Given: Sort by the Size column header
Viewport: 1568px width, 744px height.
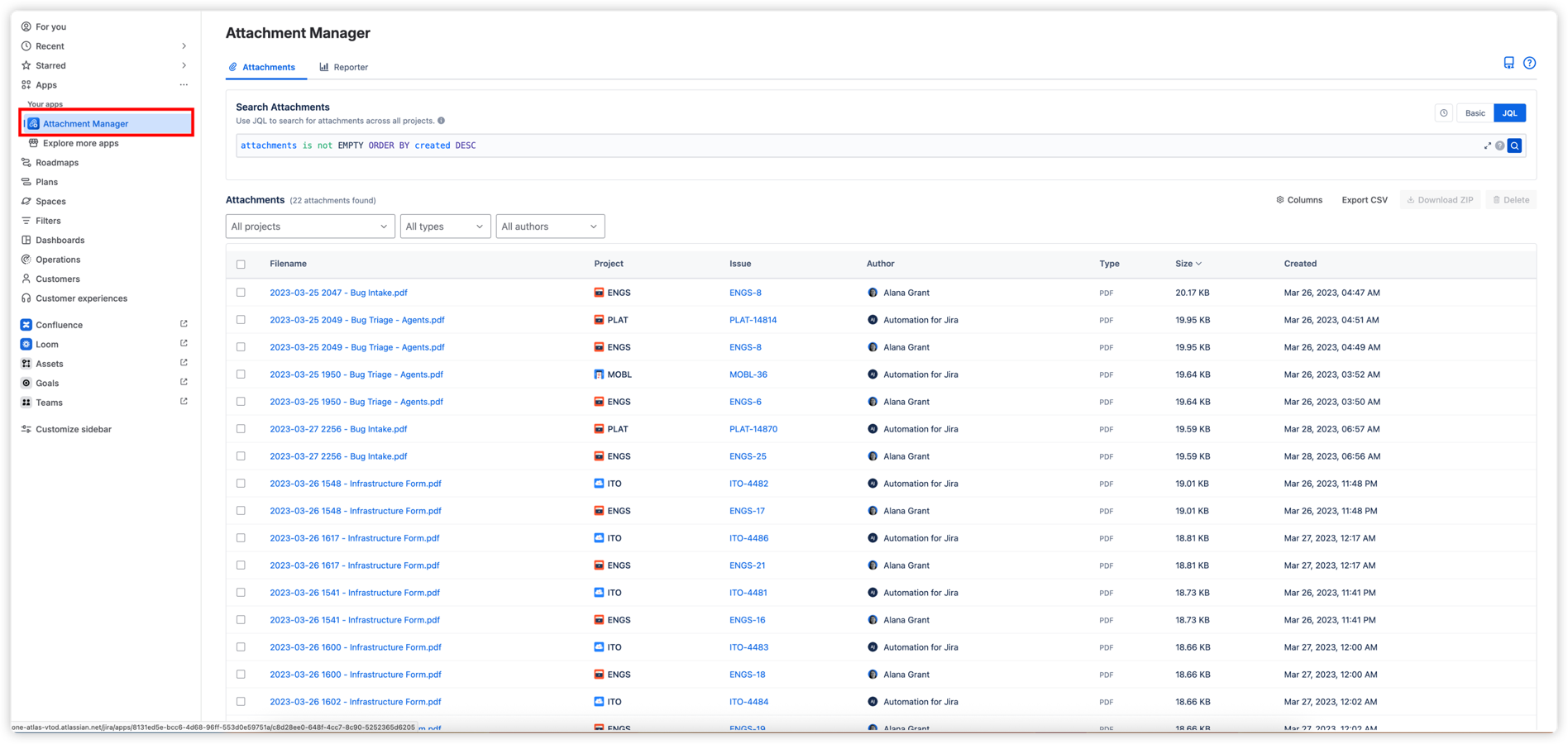Looking at the screenshot, I should (1188, 264).
